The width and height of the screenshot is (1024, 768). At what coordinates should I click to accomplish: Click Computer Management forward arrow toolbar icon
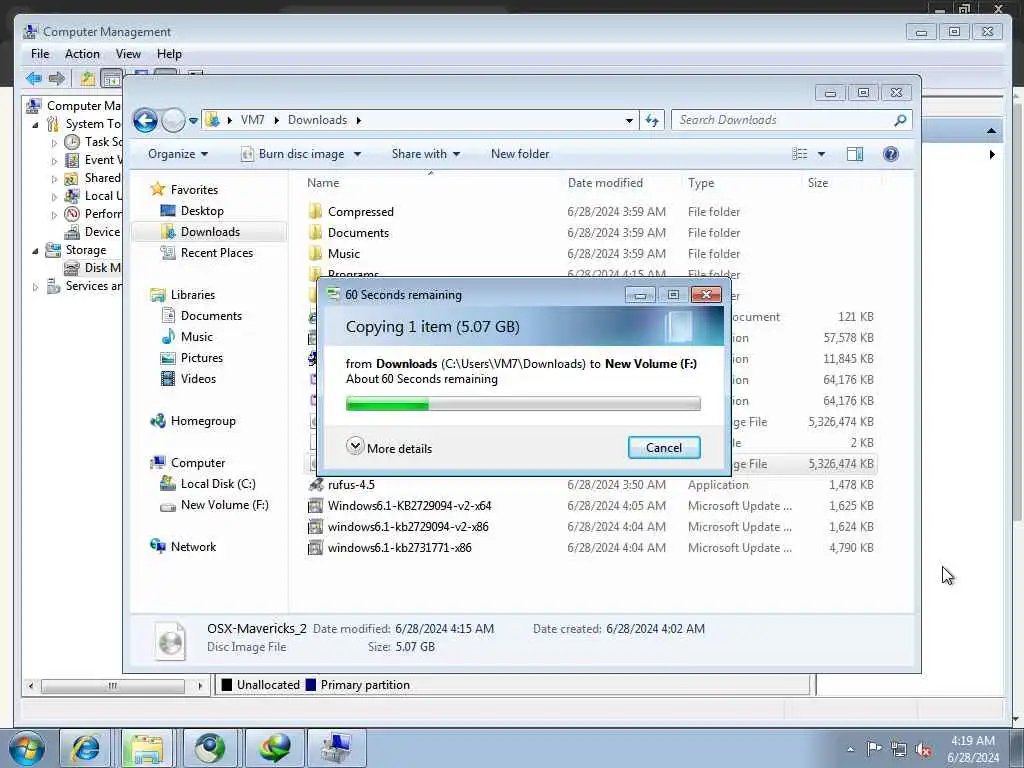57,79
